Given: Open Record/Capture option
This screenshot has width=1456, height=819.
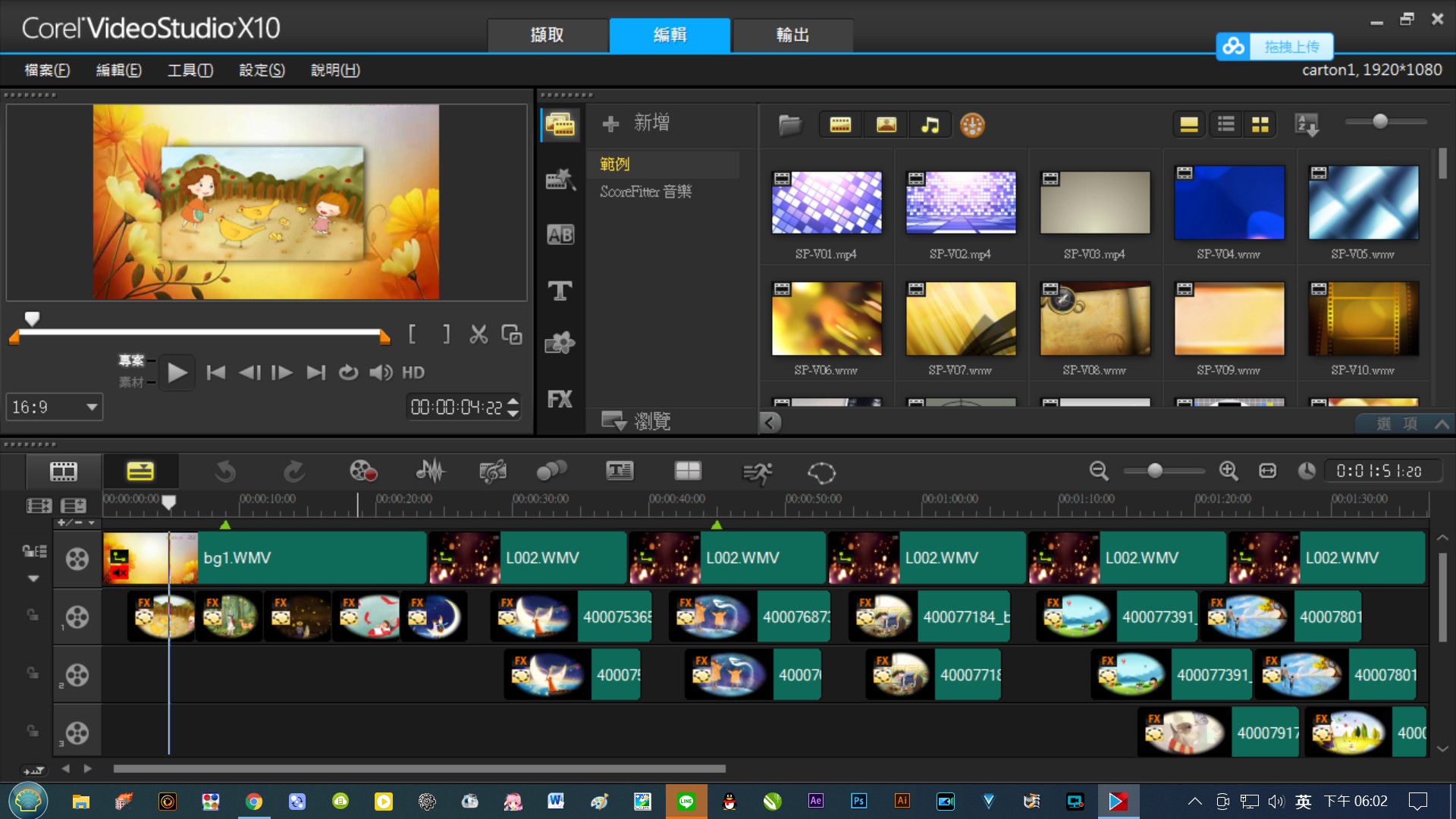Looking at the screenshot, I should point(363,472).
